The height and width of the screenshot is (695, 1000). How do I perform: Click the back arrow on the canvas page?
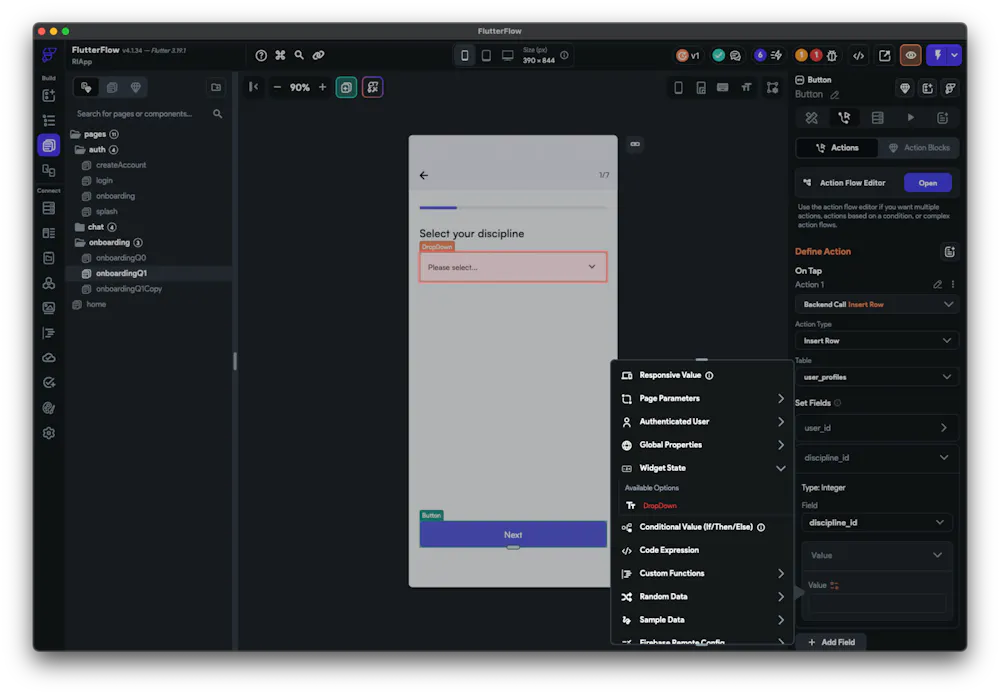coord(424,175)
